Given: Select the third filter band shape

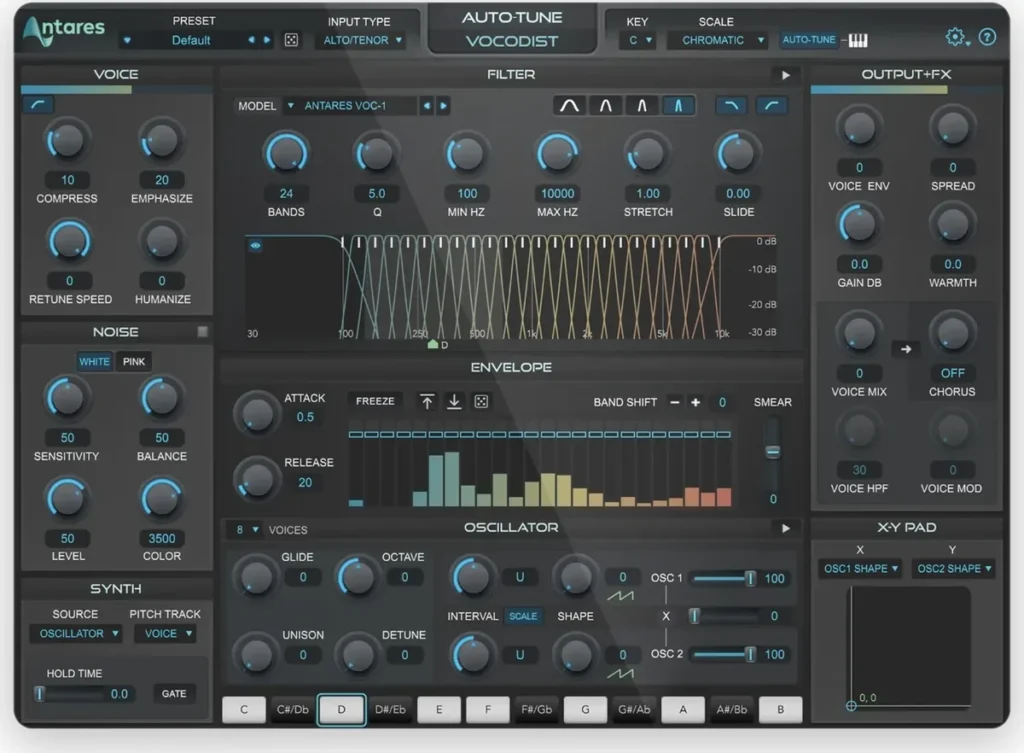Looking at the screenshot, I should tap(641, 105).
